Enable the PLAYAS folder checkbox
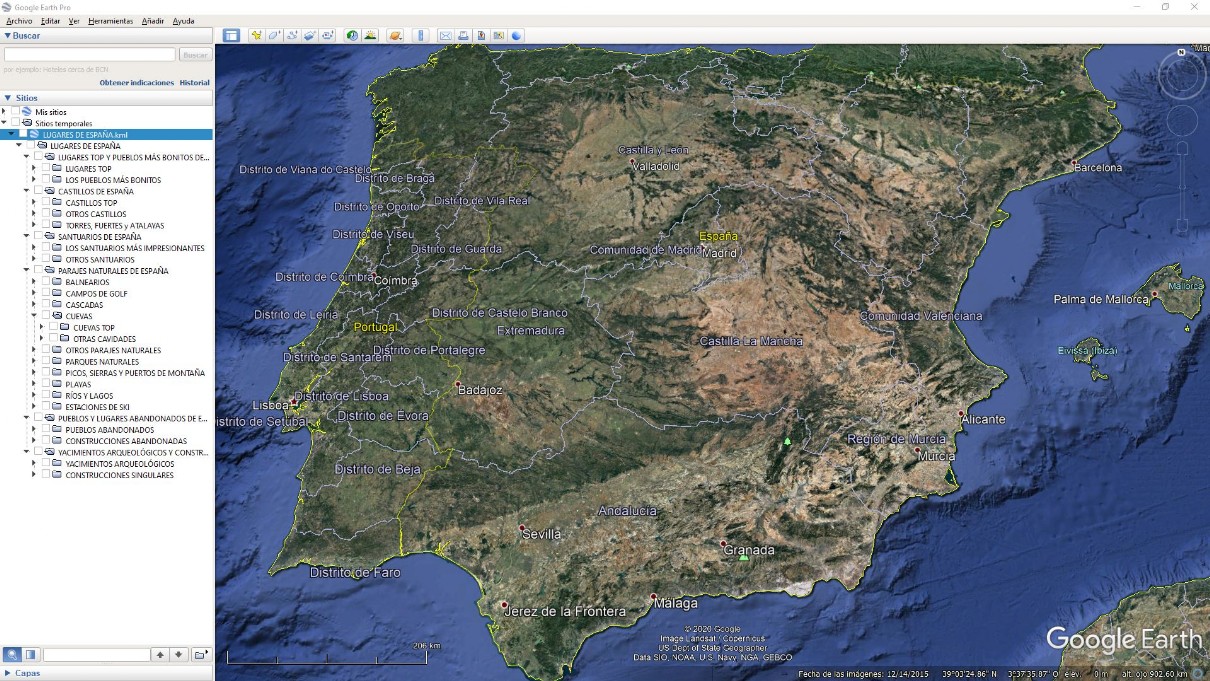The width and height of the screenshot is (1210, 681). [45, 385]
